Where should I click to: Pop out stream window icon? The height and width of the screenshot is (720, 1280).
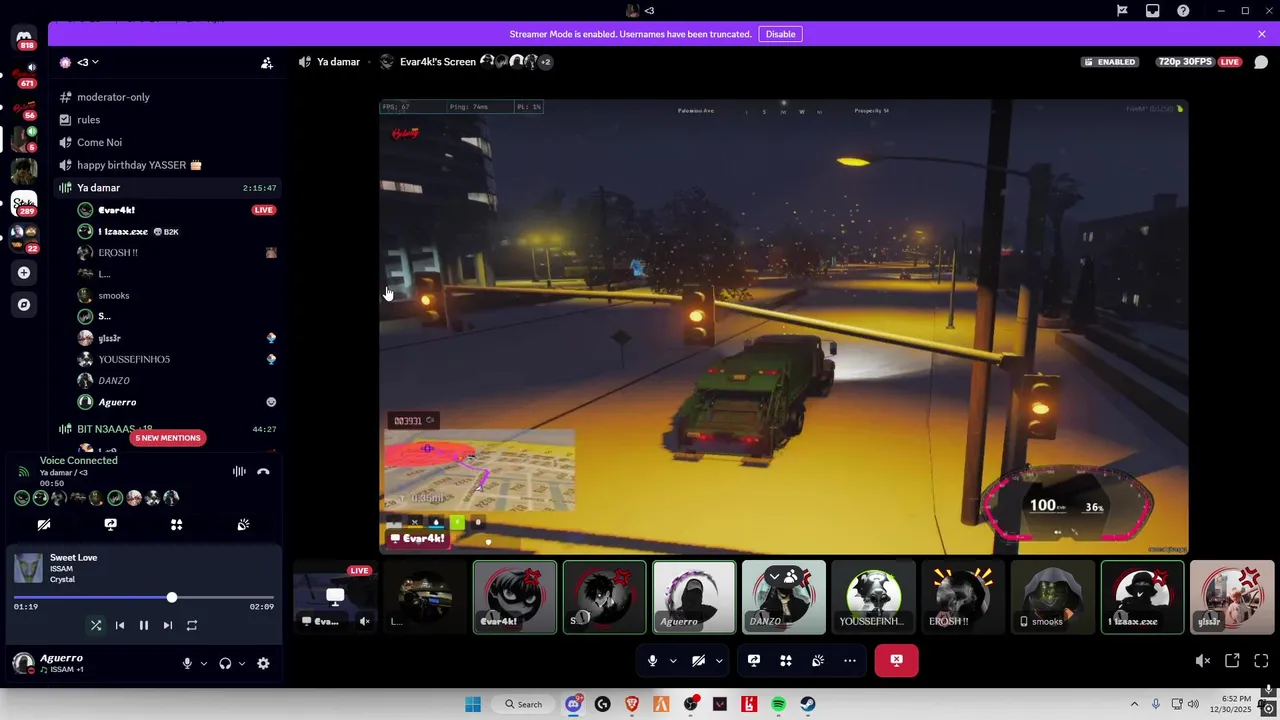(x=1232, y=660)
